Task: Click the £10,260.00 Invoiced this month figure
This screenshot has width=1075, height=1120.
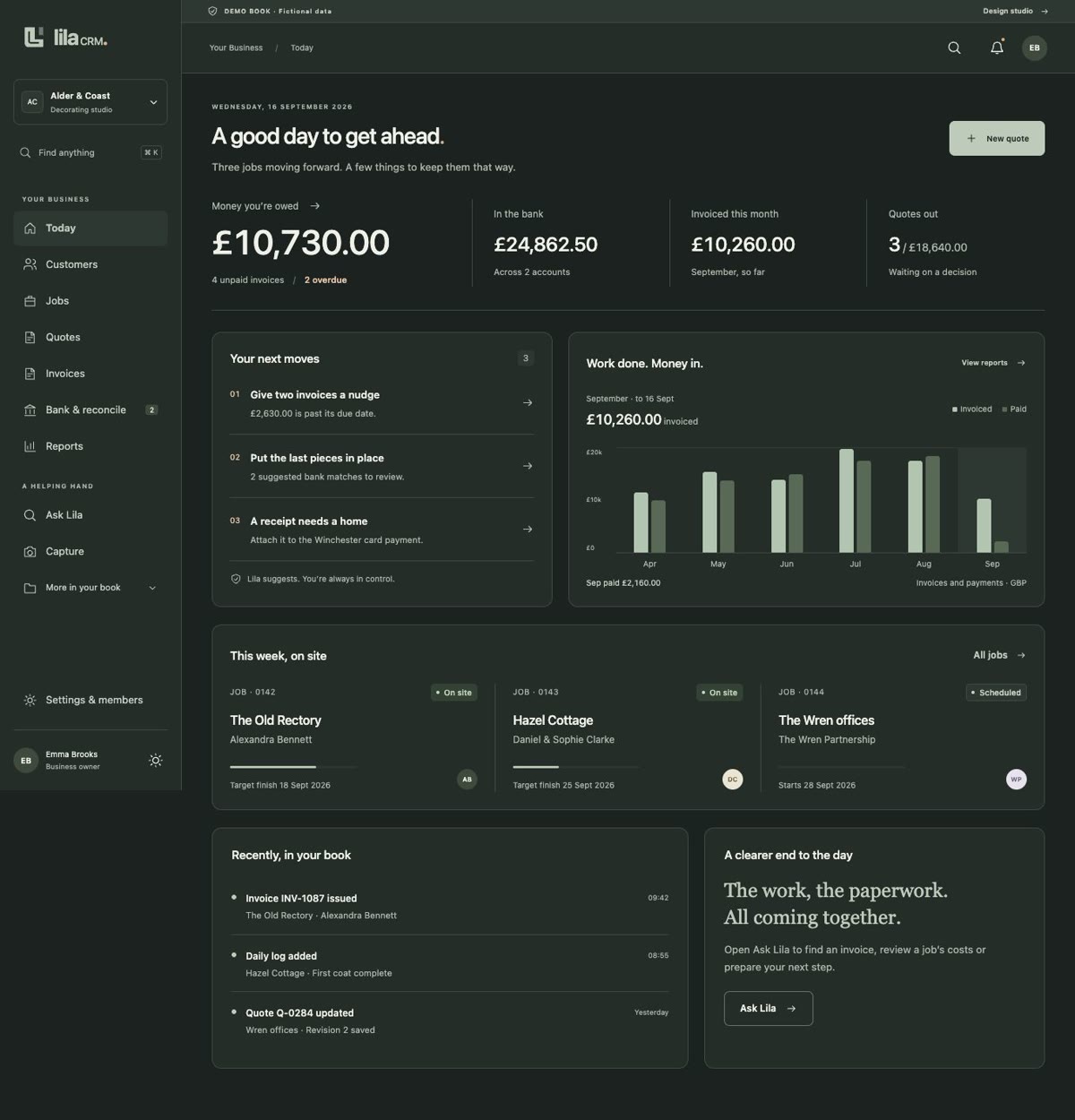Action: (743, 245)
